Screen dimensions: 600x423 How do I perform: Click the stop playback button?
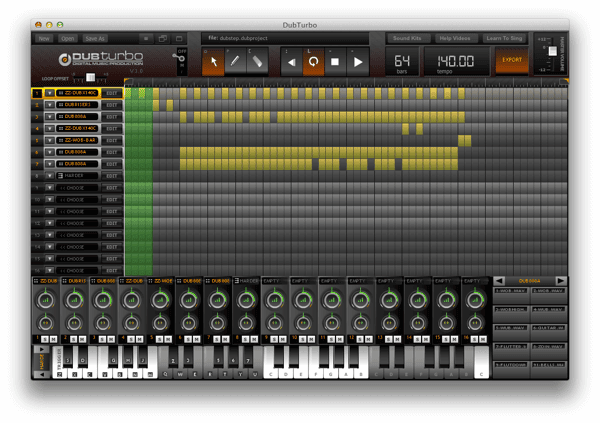[335, 62]
